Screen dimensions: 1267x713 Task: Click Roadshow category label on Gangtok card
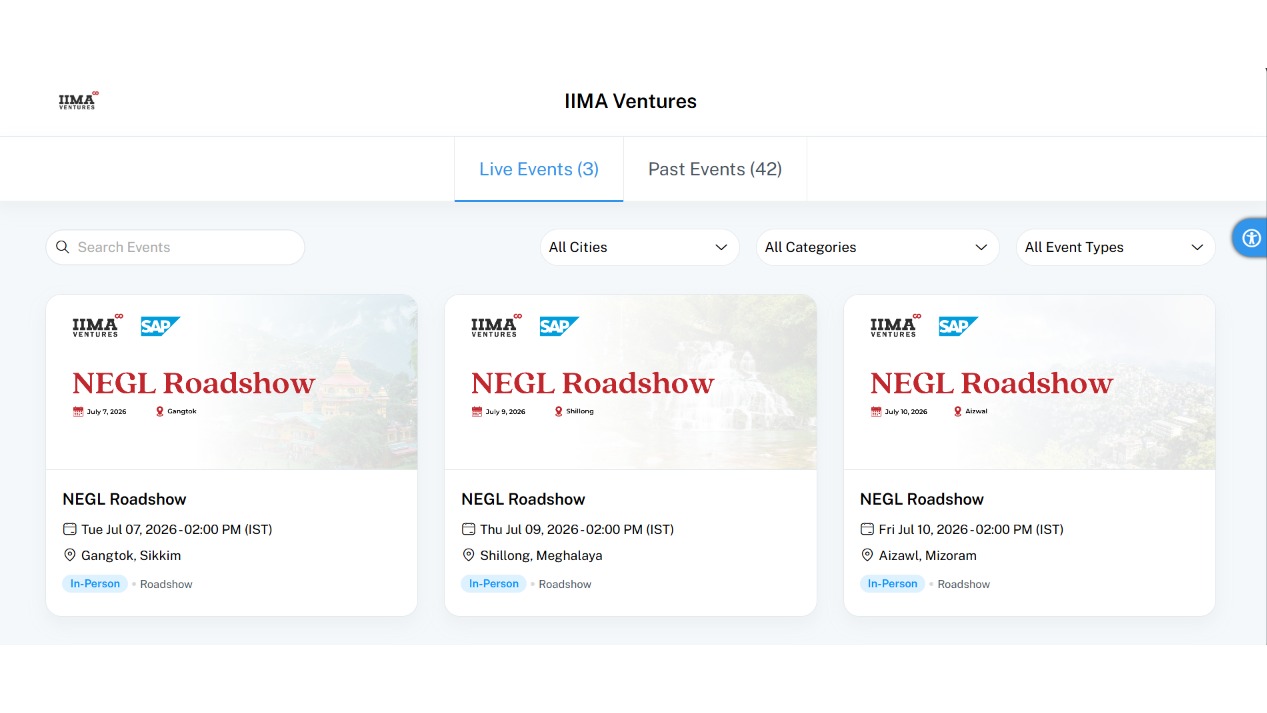coord(166,584)
